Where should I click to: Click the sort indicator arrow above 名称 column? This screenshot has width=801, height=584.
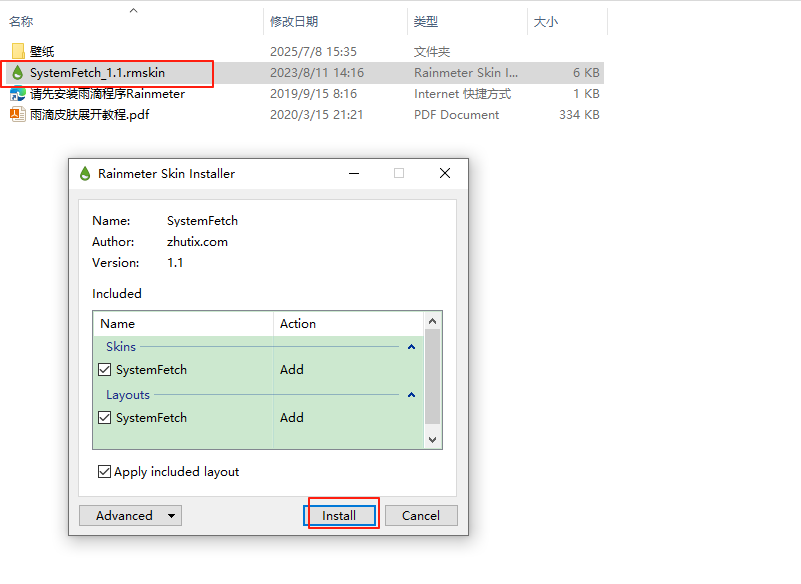tap(133, 10)
